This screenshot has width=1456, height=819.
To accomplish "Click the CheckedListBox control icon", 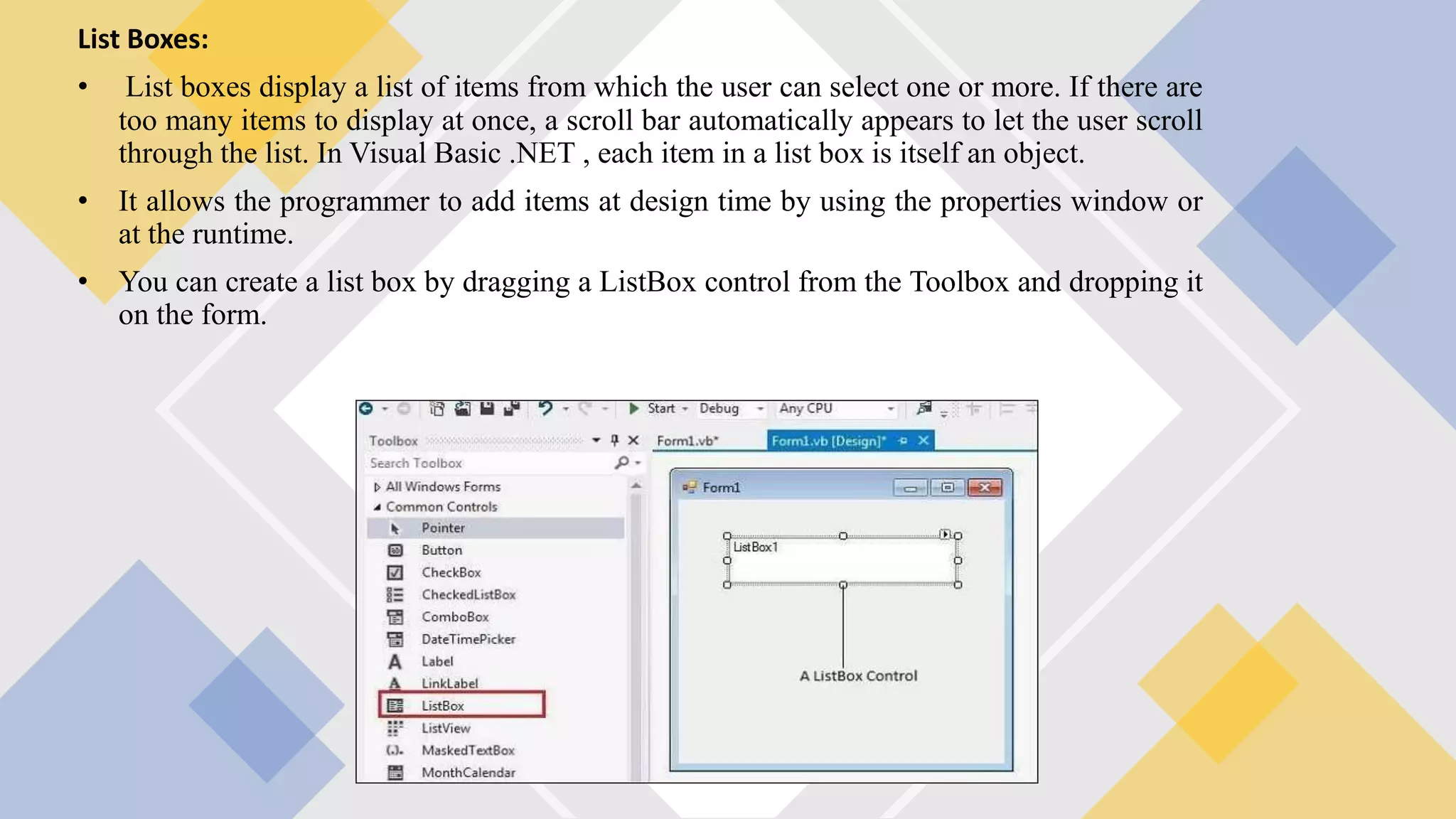I will pos(395,595).
